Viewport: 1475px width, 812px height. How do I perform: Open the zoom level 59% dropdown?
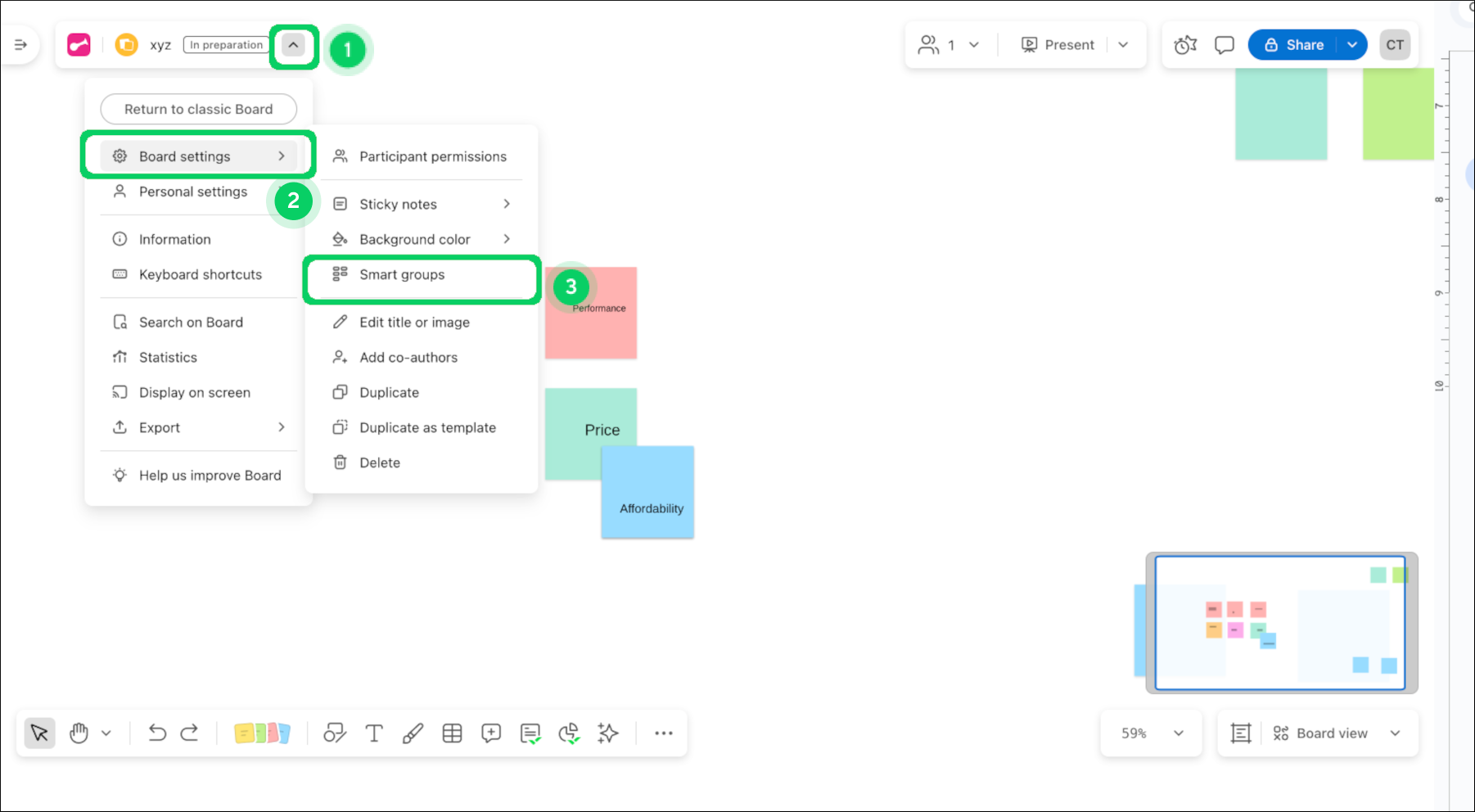click(1152, 733)
